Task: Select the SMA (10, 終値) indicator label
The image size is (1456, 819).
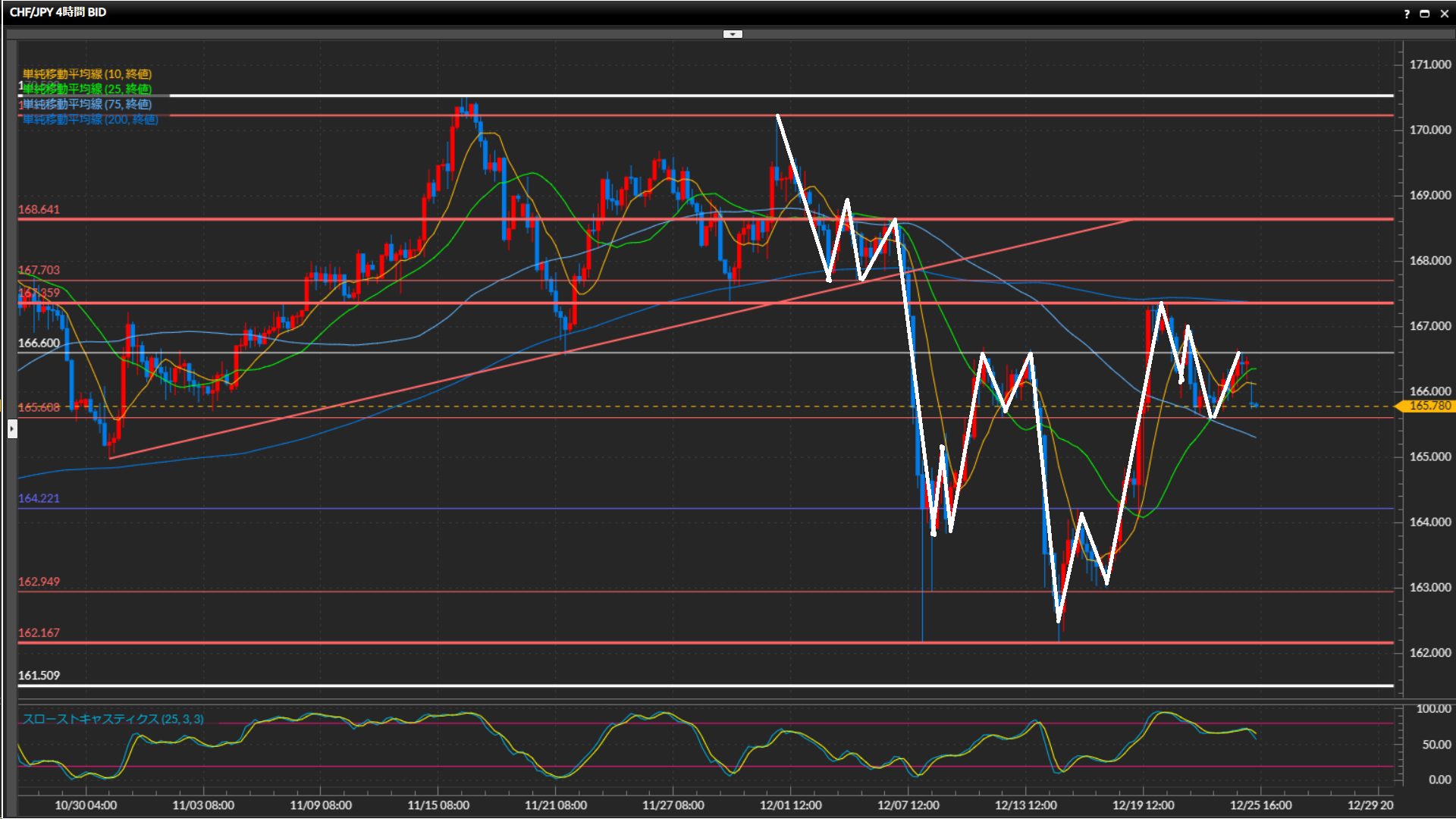Action: (x=87, y=74)
